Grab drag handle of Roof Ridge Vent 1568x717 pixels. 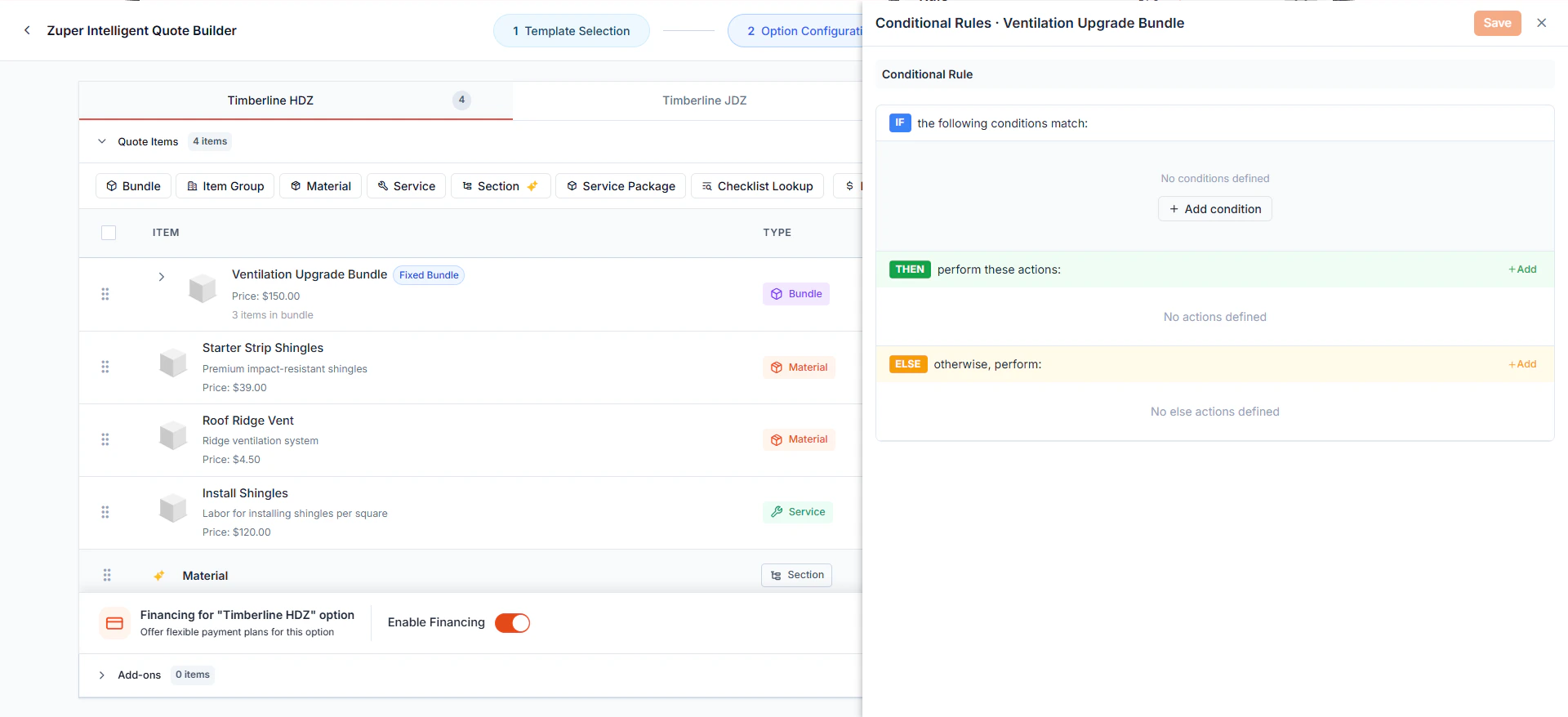(105, 439)
